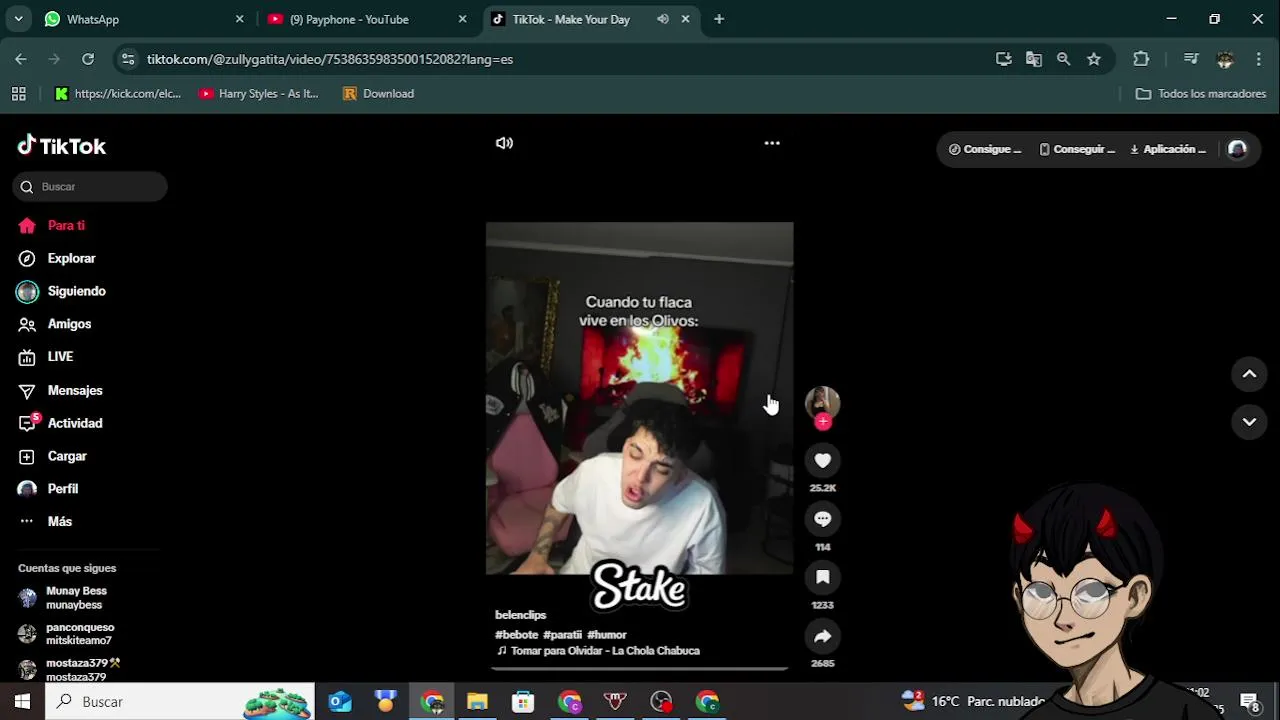Viewport: 1280px width, 720px height.
Task: Click the #bebote hashtag
Action: click(x=516, y=635)
